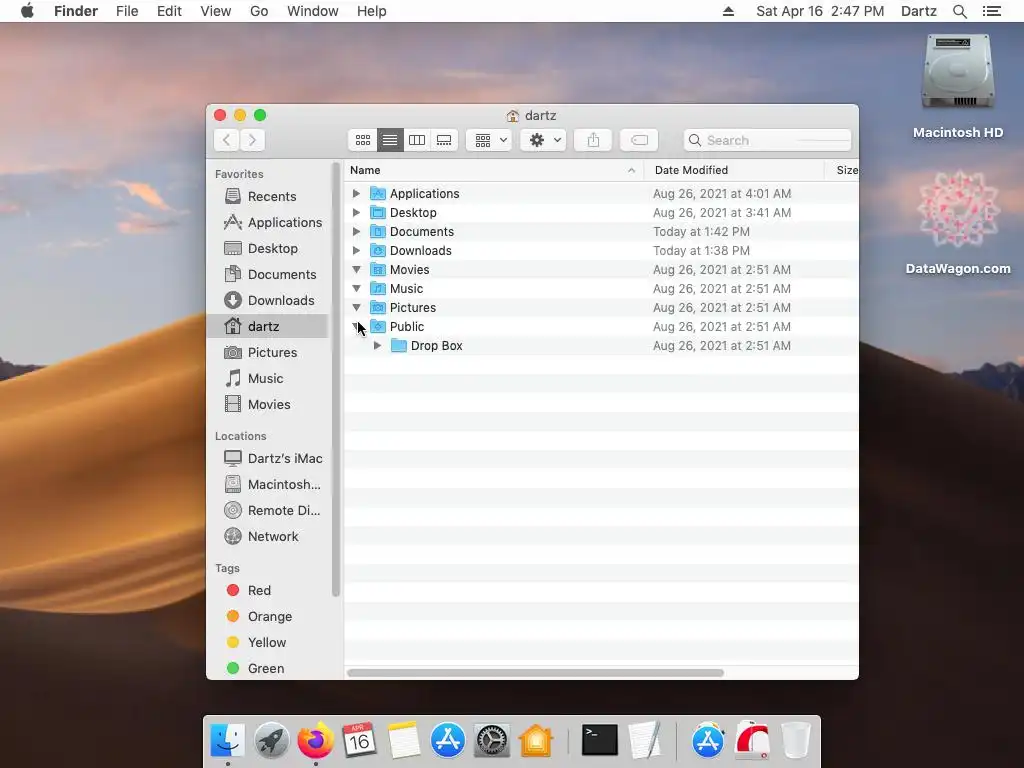Viewport: 1024px width, 768px height.
Task: Select dartz home folder in sidebar
Action: 268,327
